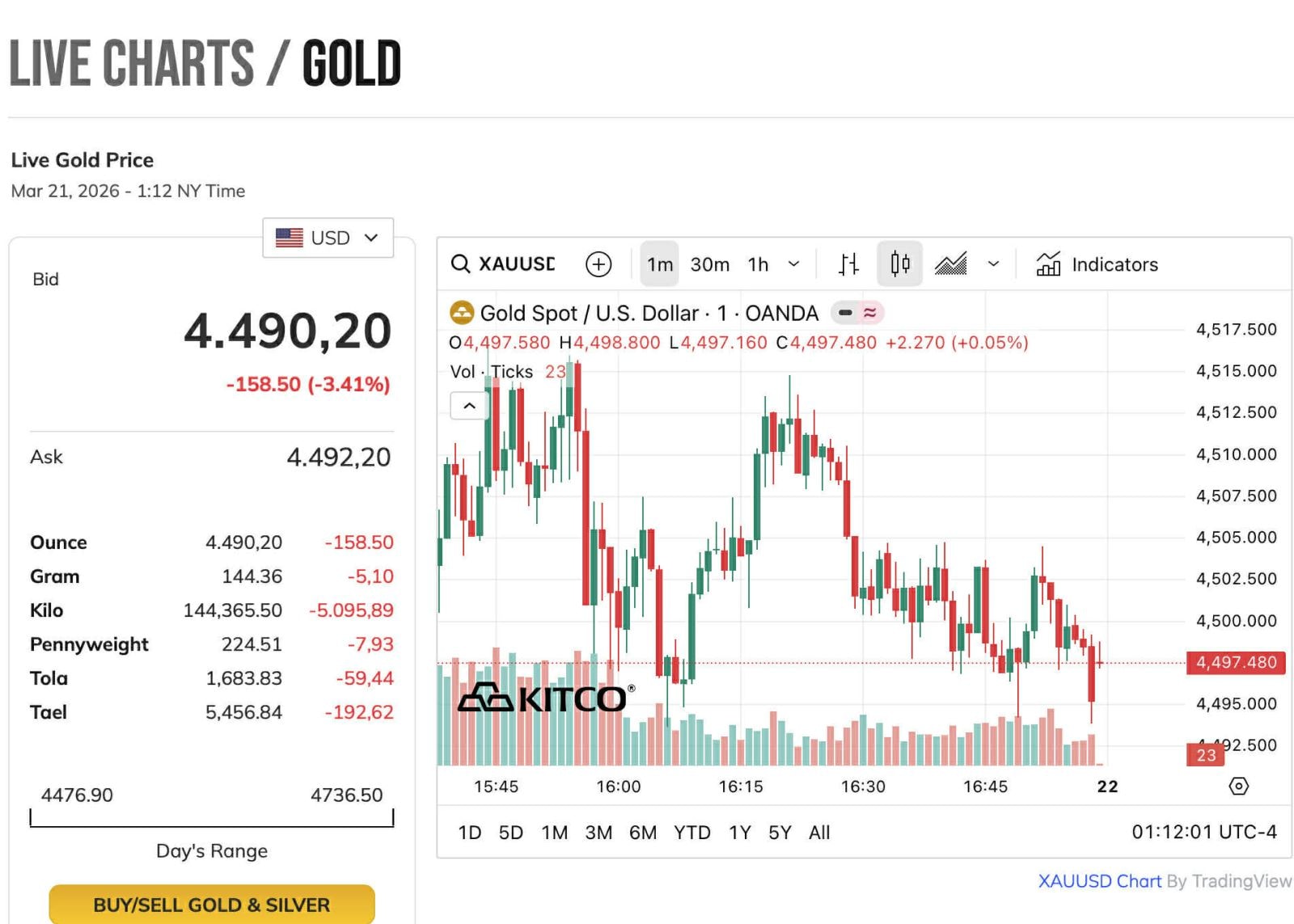Click the symbol search magnifier icon
The width and height of the screenshot is (1294, 924).
pos(460,264)
